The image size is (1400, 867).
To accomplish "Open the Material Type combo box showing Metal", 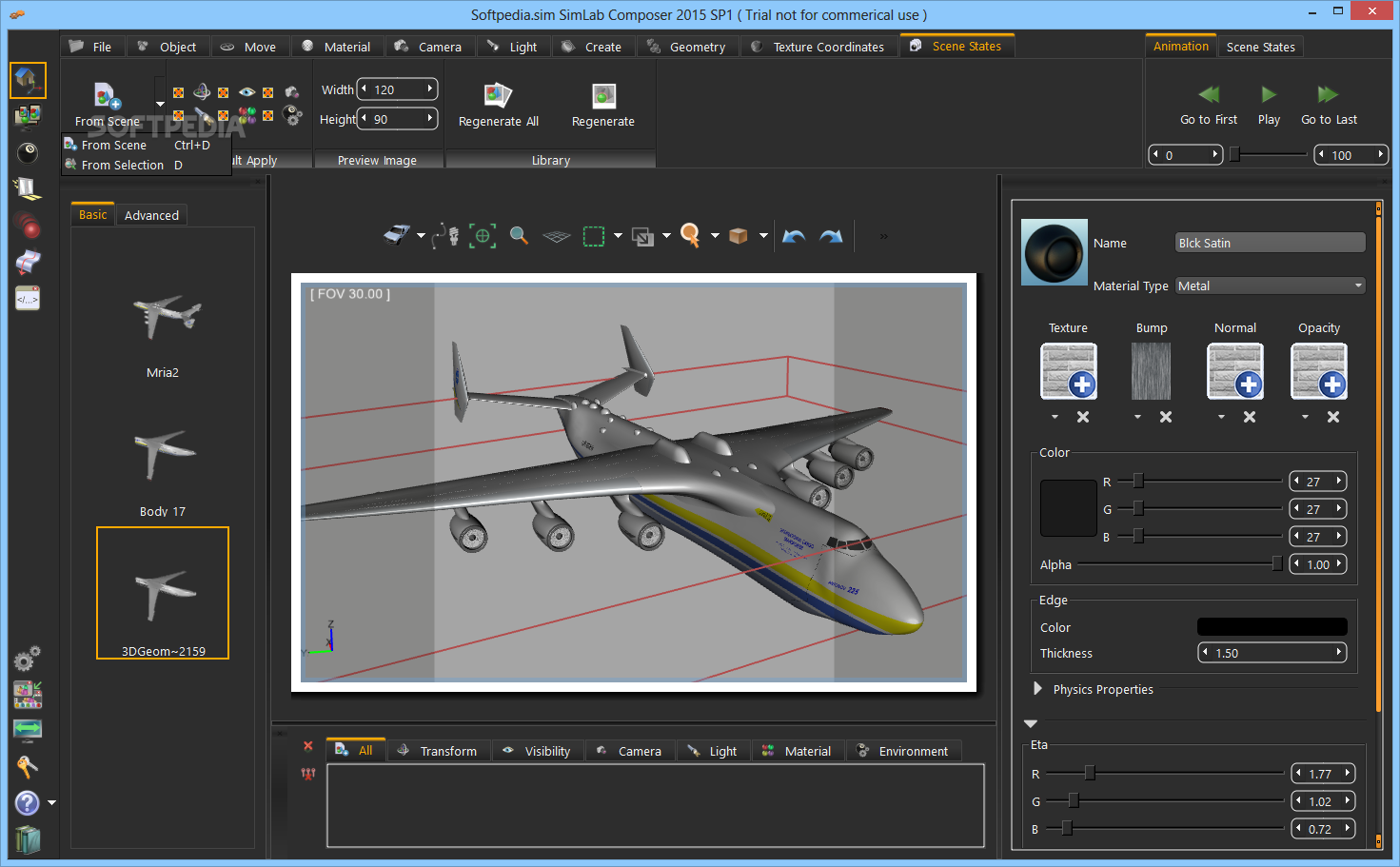I will click(x=1271, y=286).
